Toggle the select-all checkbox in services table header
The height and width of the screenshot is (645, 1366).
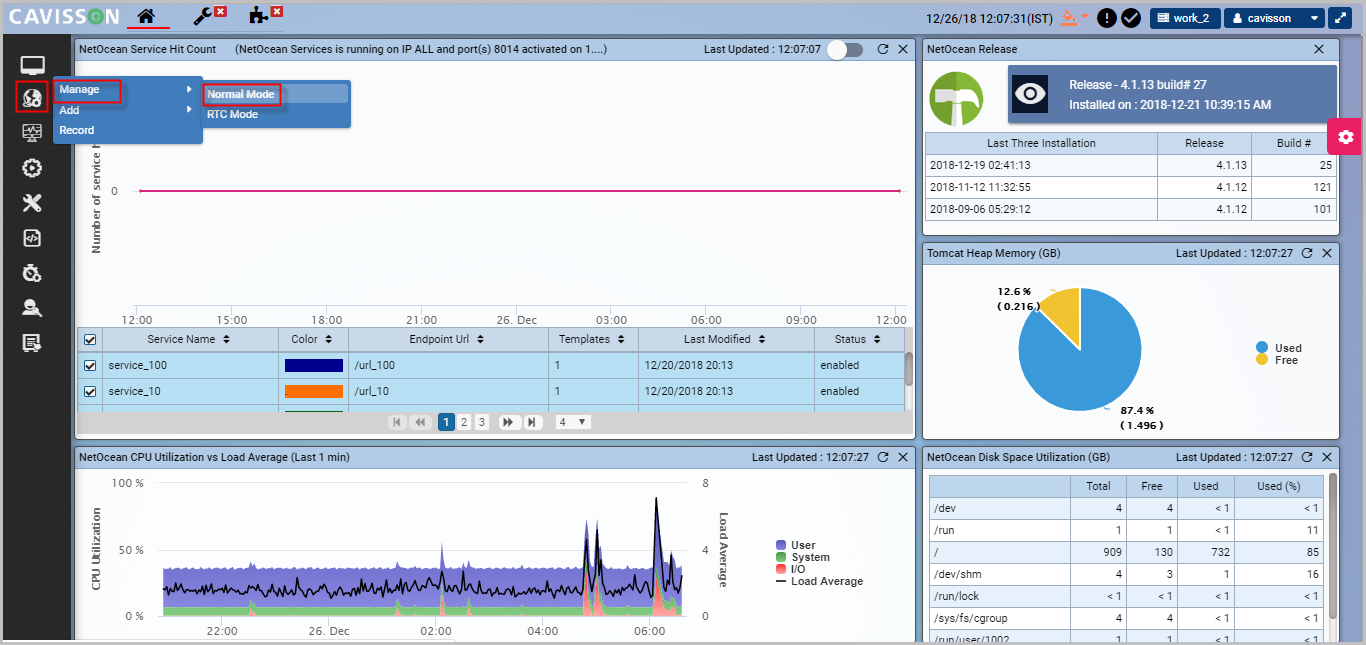90,340
